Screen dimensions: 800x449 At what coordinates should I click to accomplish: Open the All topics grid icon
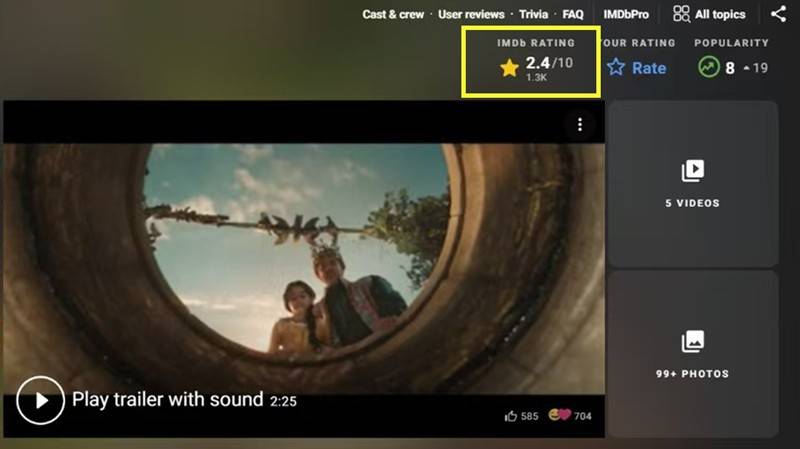(681, 14)
